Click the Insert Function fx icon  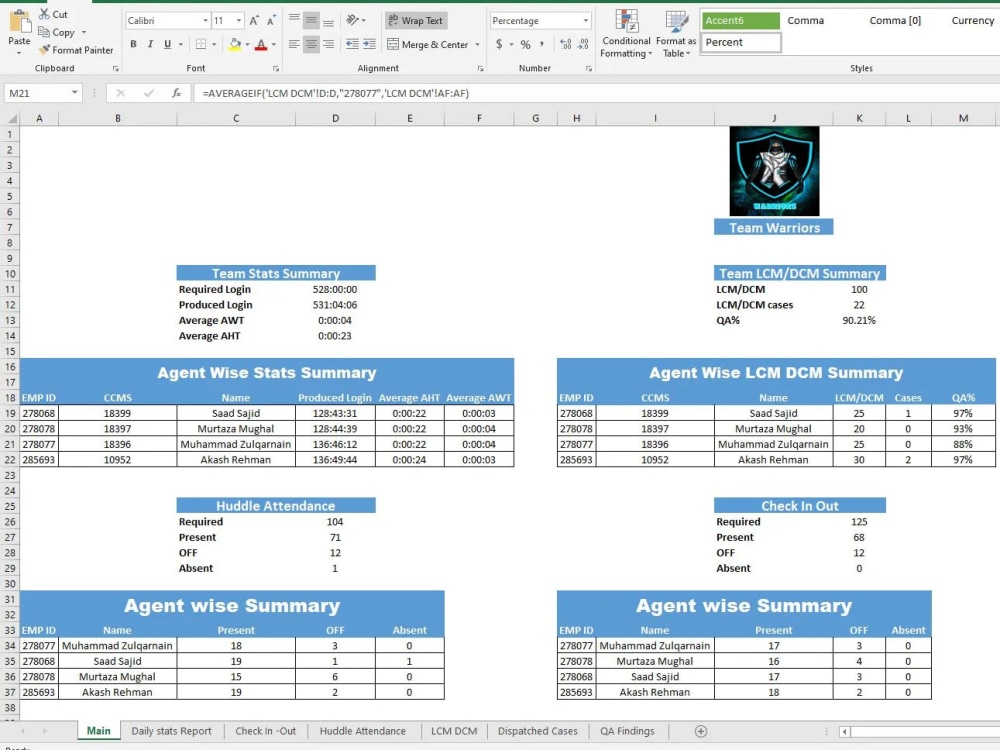click(x=177, y=93)
